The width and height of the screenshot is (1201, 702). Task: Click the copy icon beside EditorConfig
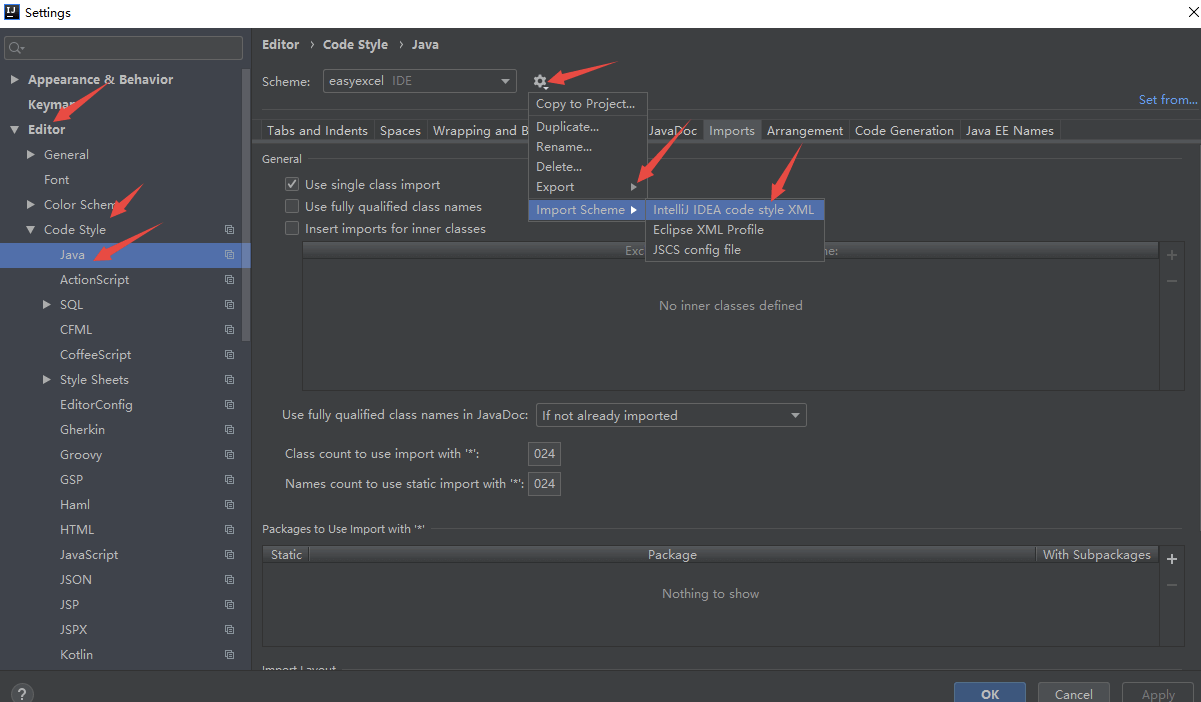click(x=230, y=405)
